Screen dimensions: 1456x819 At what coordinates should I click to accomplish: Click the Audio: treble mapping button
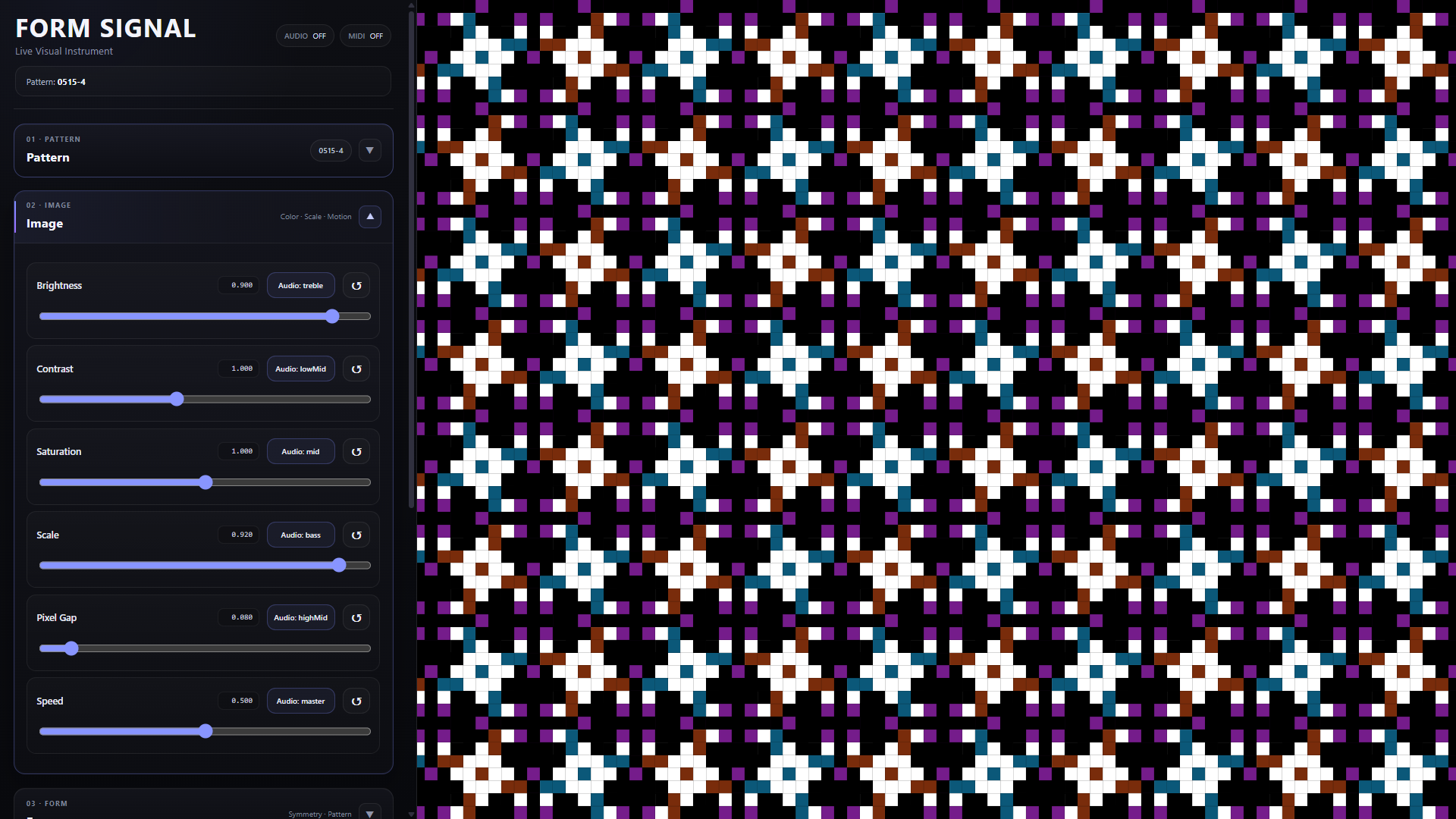(x=300, y=286)
